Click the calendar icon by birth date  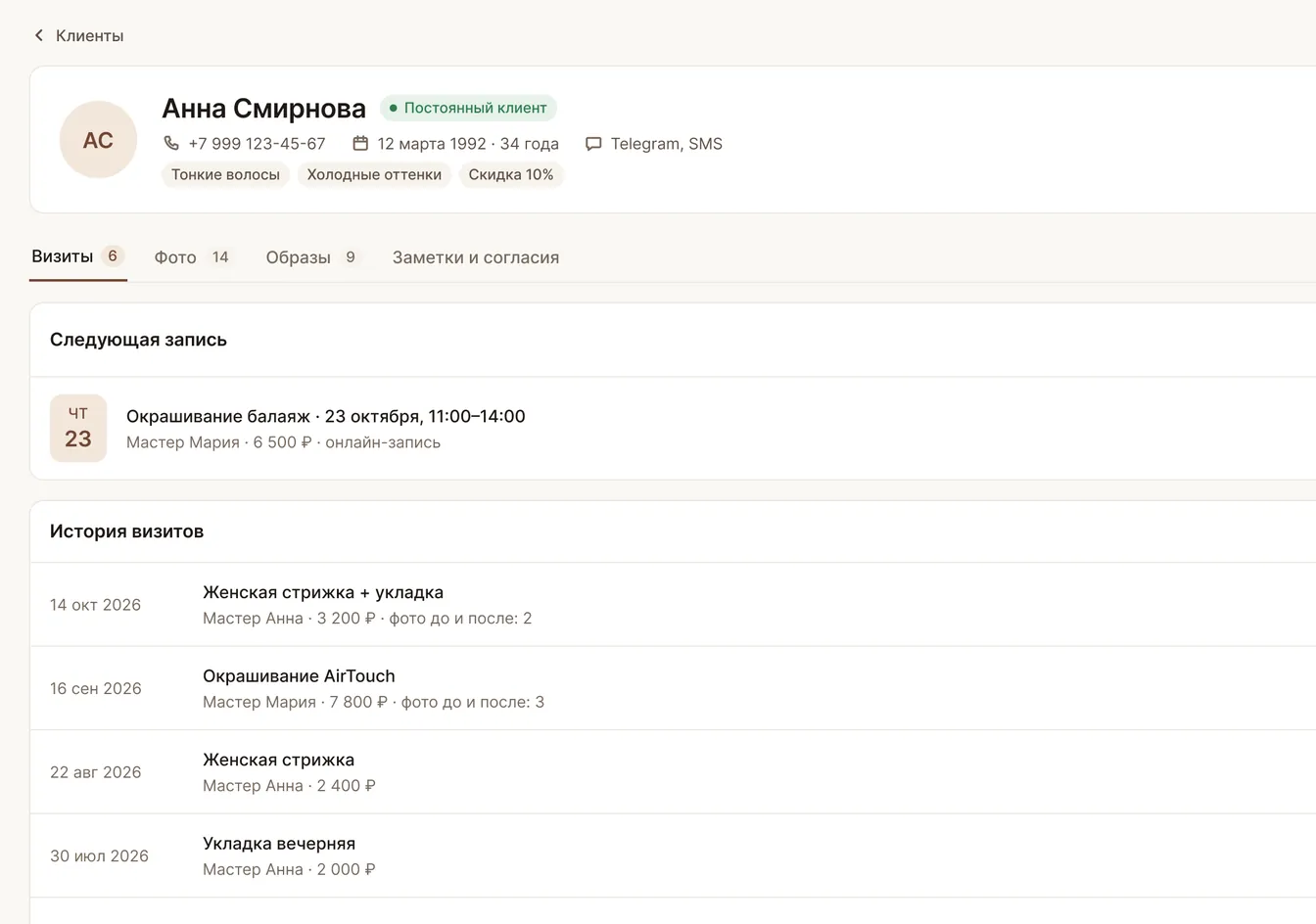360,143
